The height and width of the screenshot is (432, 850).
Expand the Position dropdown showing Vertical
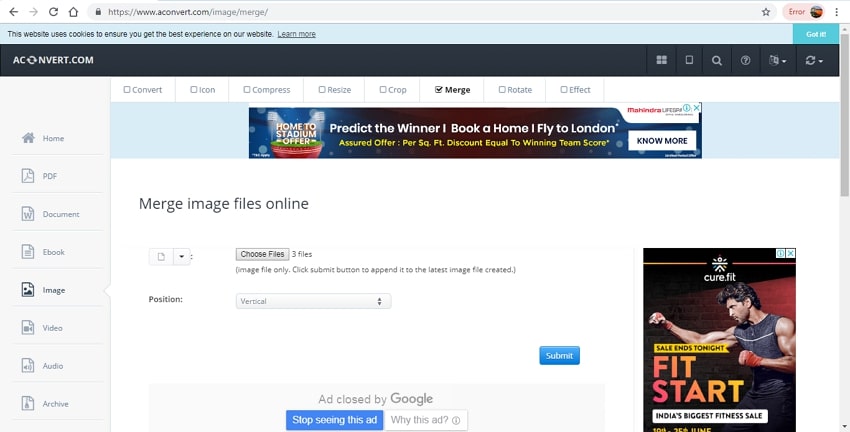(313, 301)
